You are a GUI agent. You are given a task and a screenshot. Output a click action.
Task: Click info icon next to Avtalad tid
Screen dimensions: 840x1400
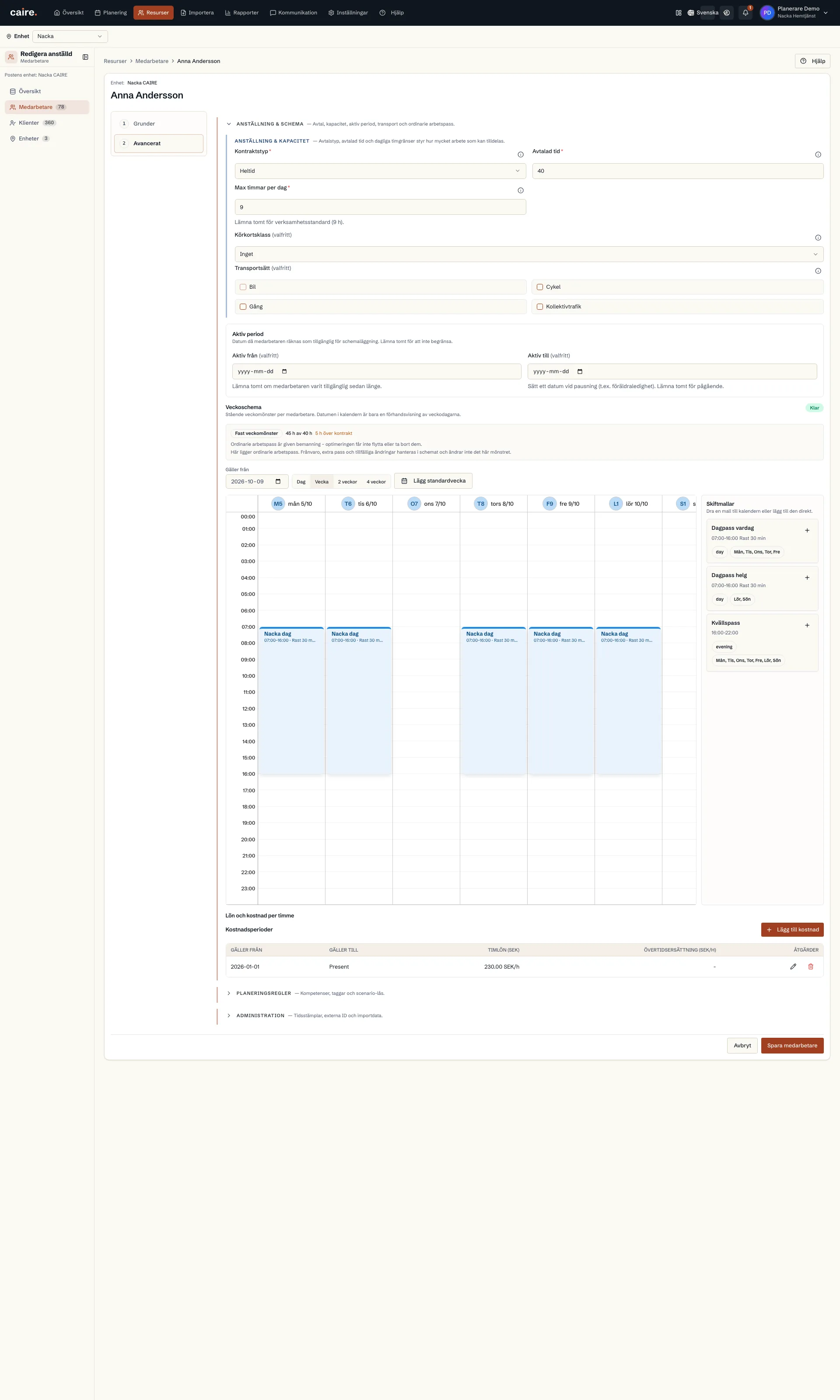tap(817, 154)
